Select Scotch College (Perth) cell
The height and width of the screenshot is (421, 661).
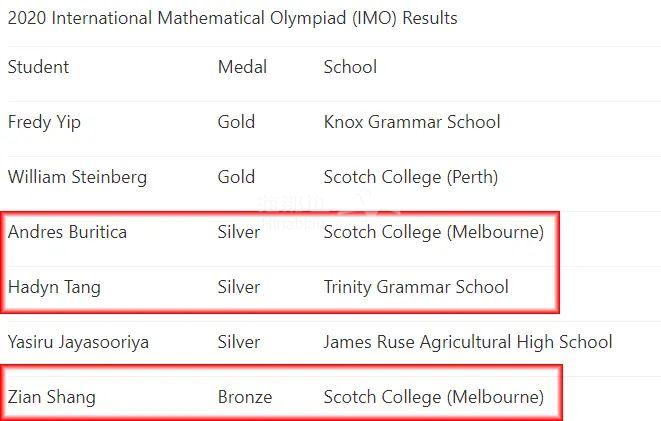click(x=410, y=177)
